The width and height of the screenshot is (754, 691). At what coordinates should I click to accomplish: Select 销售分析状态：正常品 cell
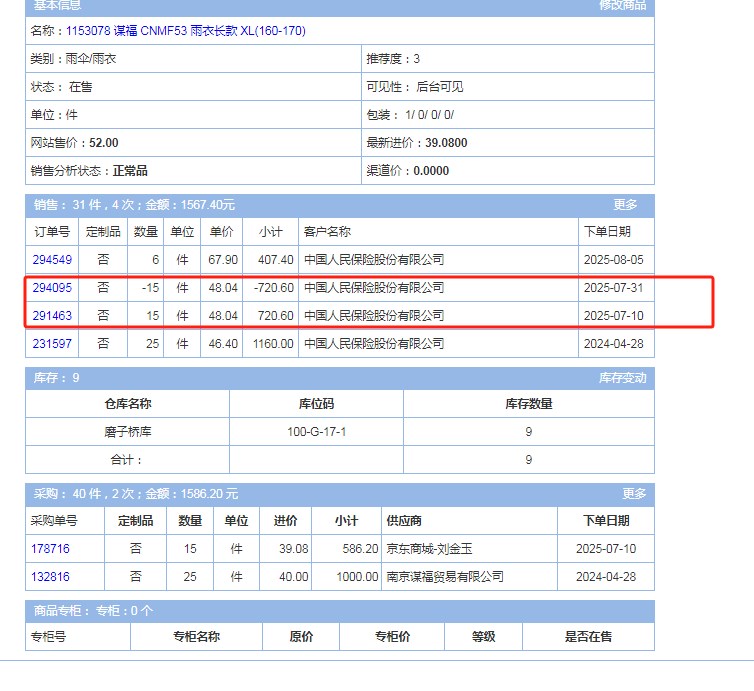click(x=193, y=171)
